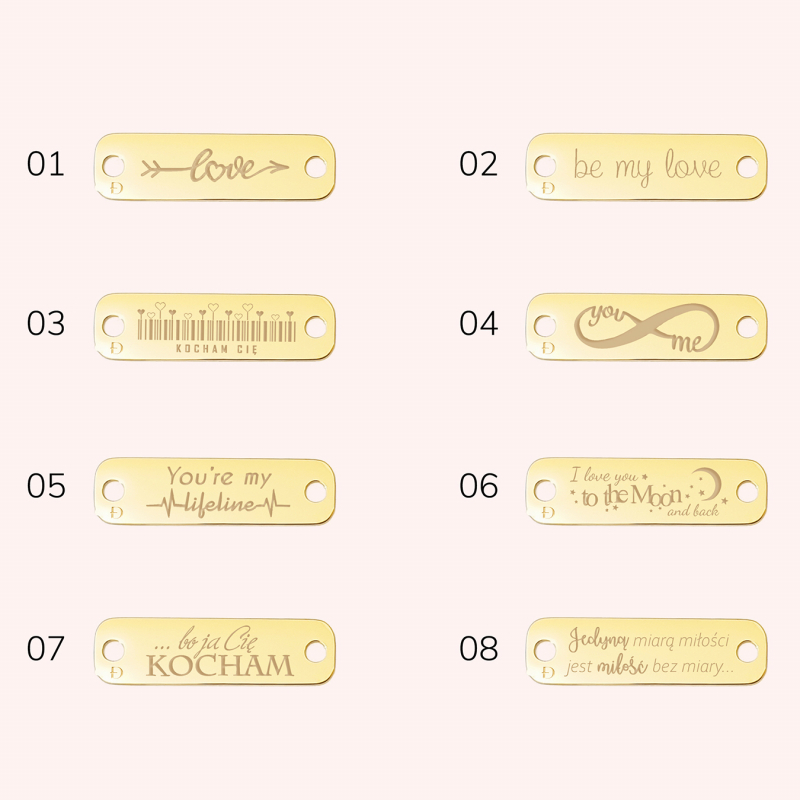800x800 pixels.
Task: Click the heart in the love script
Action: pyautogui.click(x=217, y=172)
